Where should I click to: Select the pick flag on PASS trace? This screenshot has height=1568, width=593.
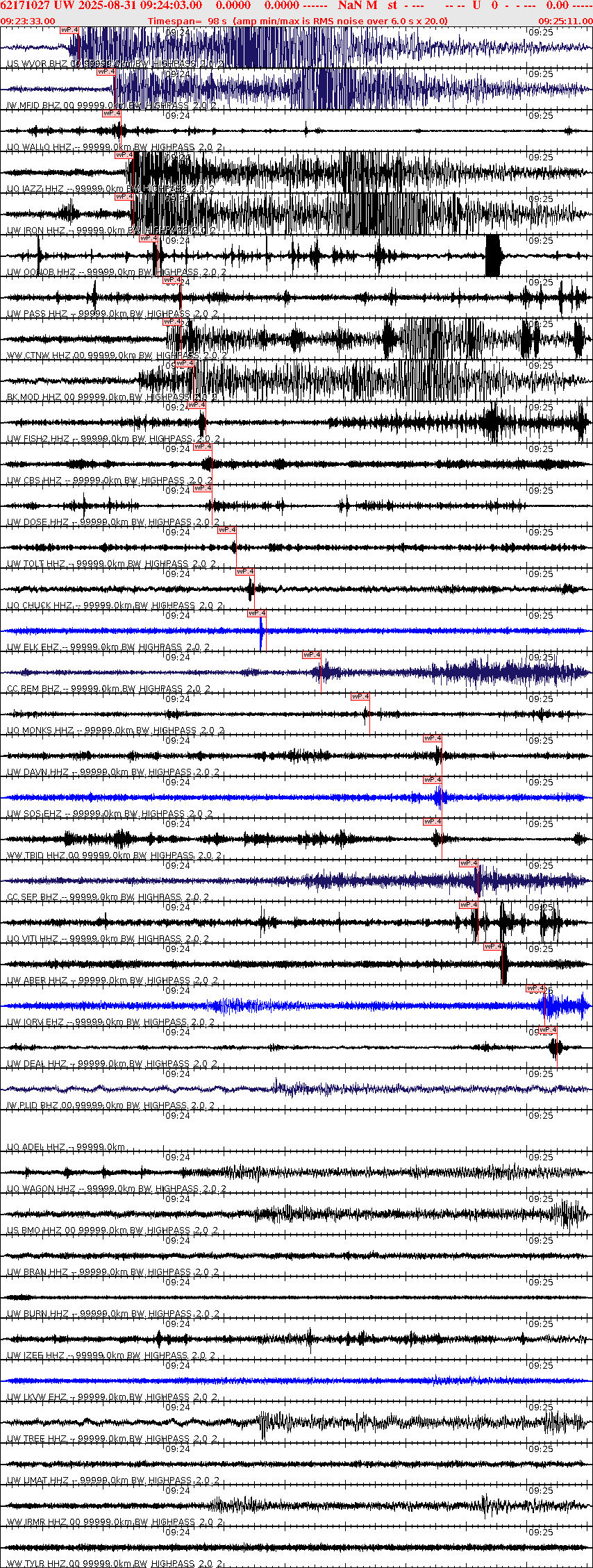tap(172, 280)
